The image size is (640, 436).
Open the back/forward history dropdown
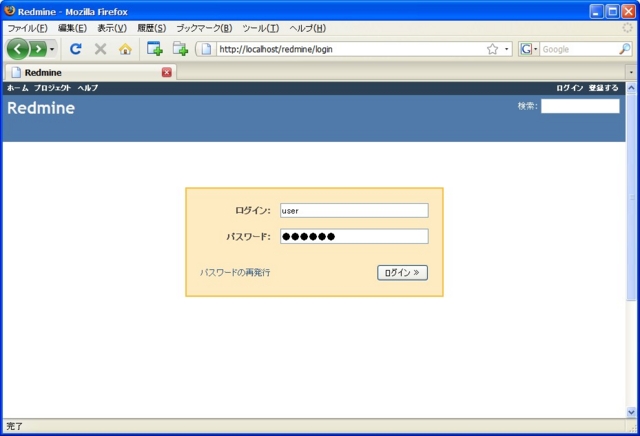point(52,49)
